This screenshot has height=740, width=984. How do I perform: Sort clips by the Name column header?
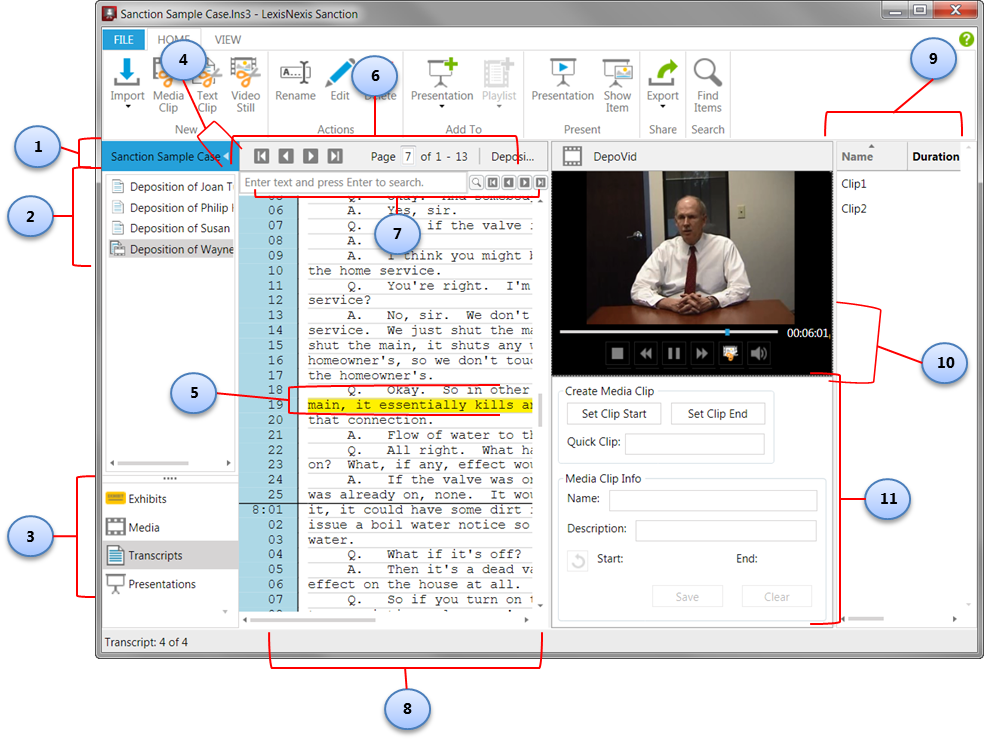[872, 156]
